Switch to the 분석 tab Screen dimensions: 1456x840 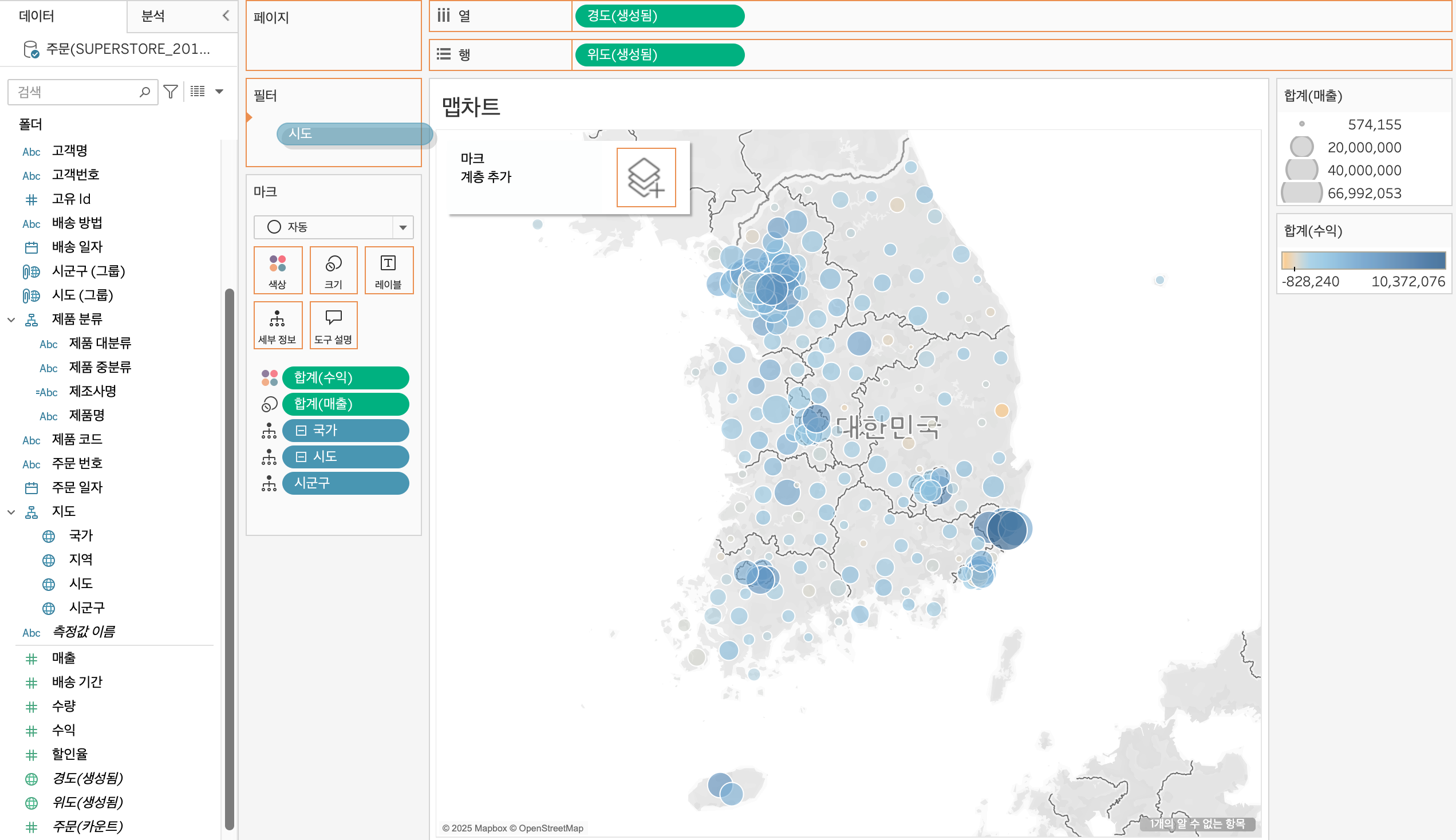[153, 16]
